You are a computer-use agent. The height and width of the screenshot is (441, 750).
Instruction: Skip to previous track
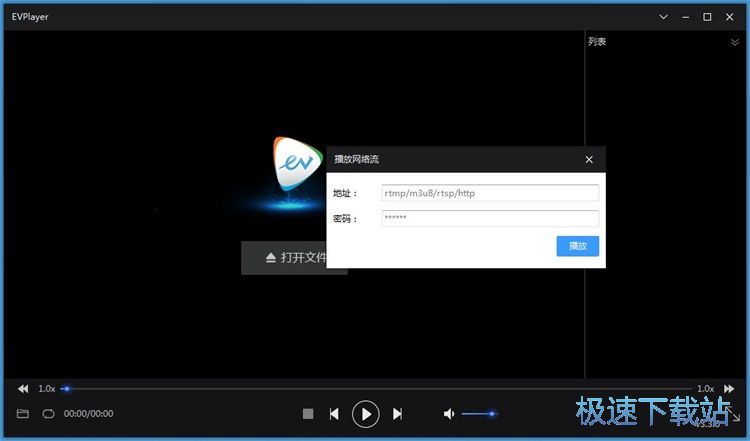click(334, 414)
